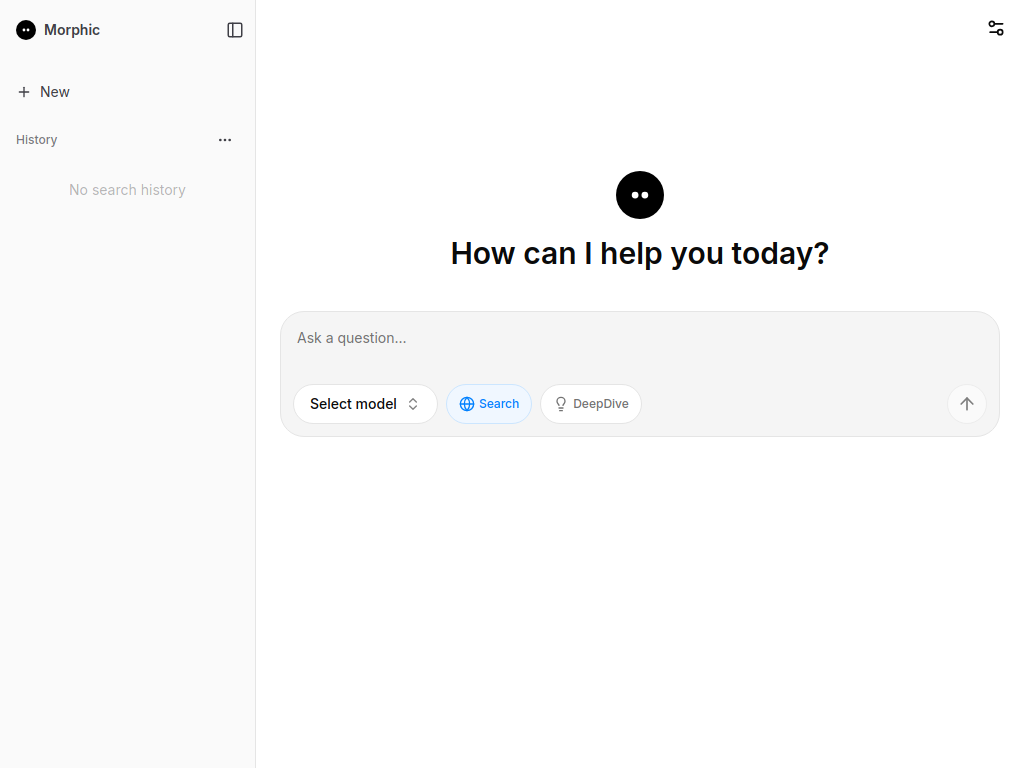Focus the 'Ask a question...' input field
This screenshot has width=1024, height=768.
coord(640,338)
